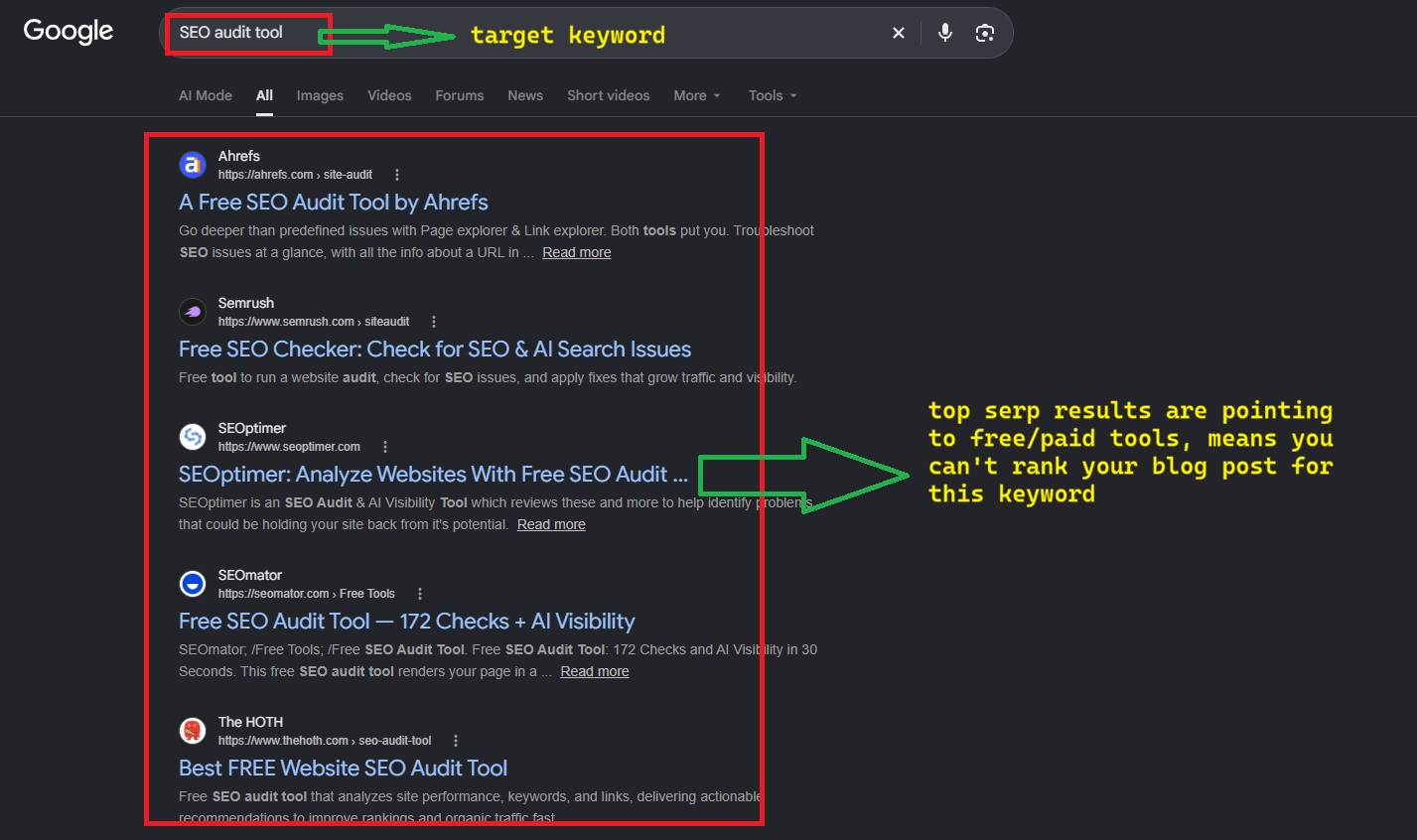Switch to Videos tab
The width and height of the screenshot is (1417, 840).
pyautogui.click(x=389, y=95)
